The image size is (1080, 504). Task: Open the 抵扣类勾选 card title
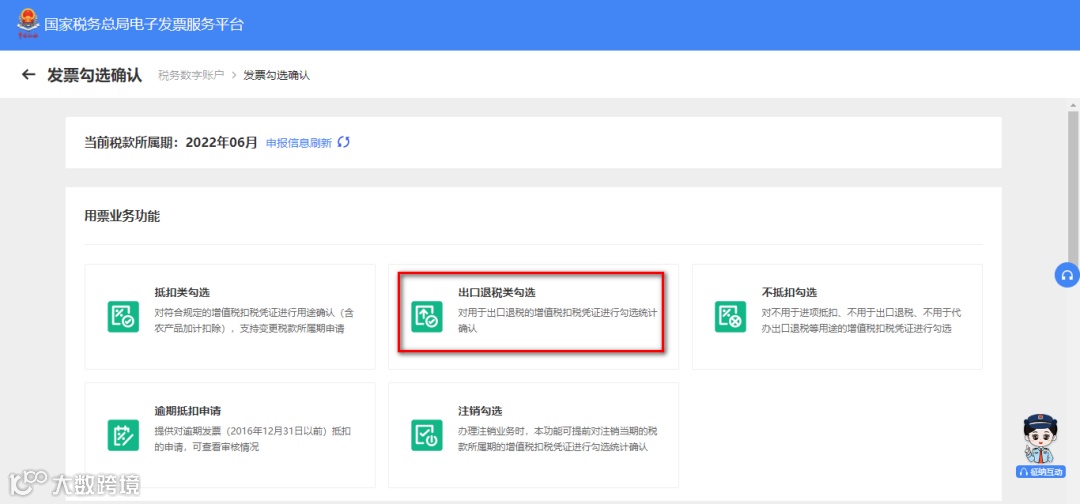pos(183,293)
